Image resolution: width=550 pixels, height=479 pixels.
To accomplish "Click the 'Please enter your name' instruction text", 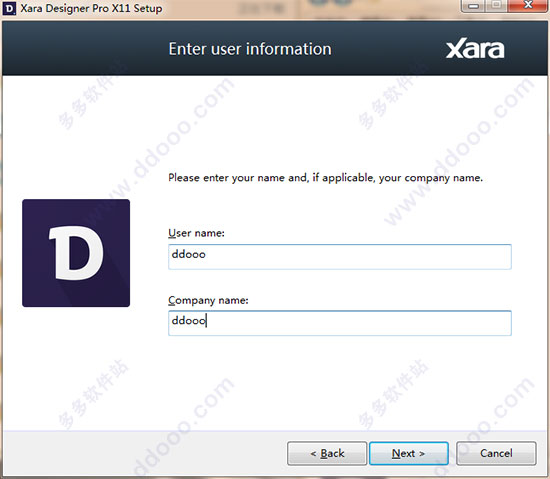I will click(x=325, y=178).
